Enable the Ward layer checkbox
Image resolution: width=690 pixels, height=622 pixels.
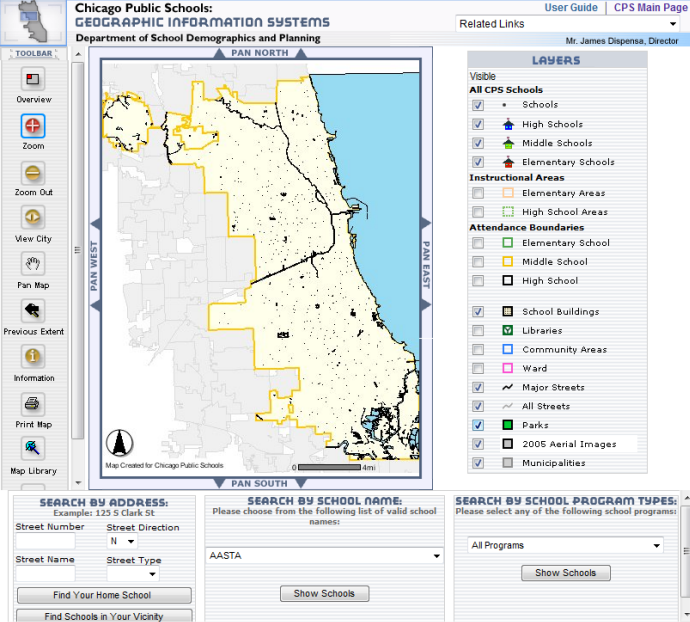478,368
